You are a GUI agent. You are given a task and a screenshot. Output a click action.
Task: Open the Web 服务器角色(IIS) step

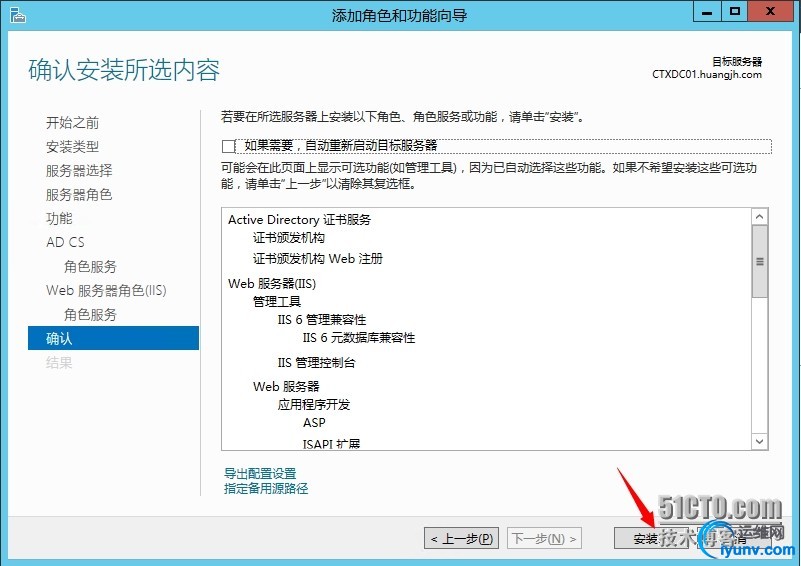coord(106,290)
